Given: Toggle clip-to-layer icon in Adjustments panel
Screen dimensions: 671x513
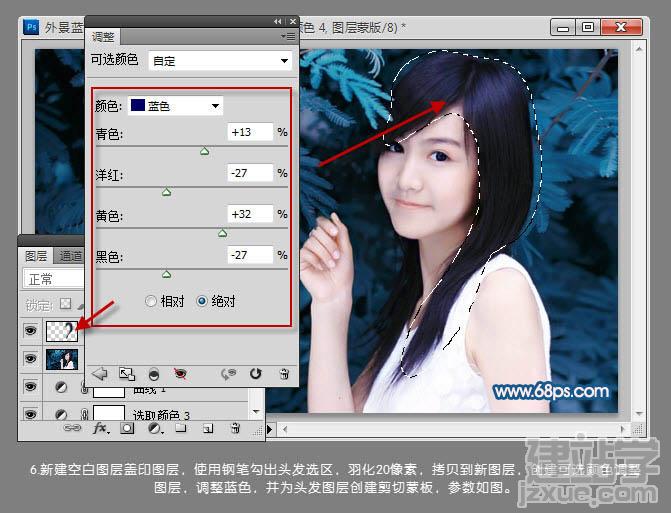Looking at the screenshot, I should pyautogui.click(x=154, y=375).
